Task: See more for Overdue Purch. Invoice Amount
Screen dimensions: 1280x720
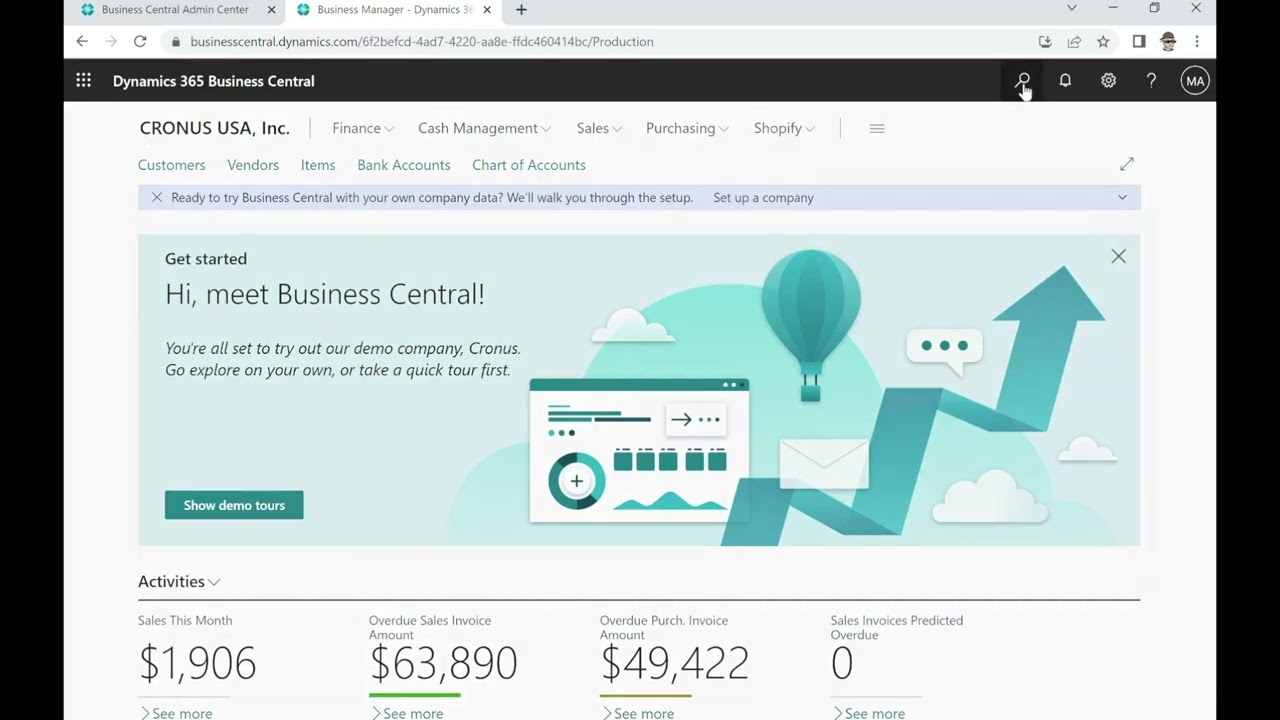Action: 638,713
